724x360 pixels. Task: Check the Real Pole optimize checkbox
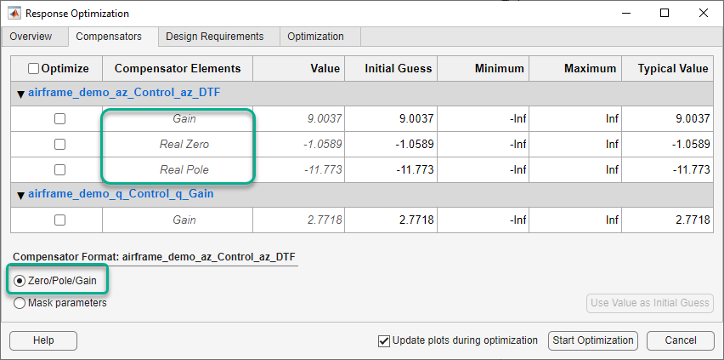point(60,170)
